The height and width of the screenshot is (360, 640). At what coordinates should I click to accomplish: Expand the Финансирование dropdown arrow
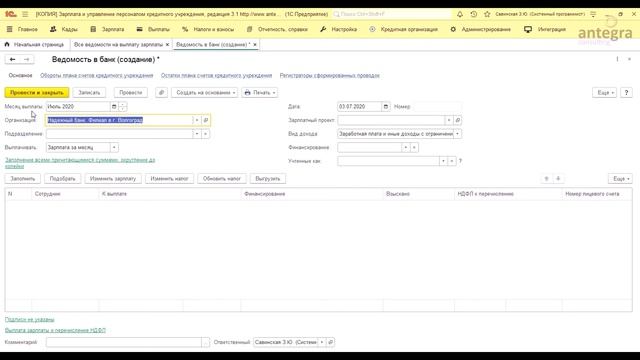point(405,147)
